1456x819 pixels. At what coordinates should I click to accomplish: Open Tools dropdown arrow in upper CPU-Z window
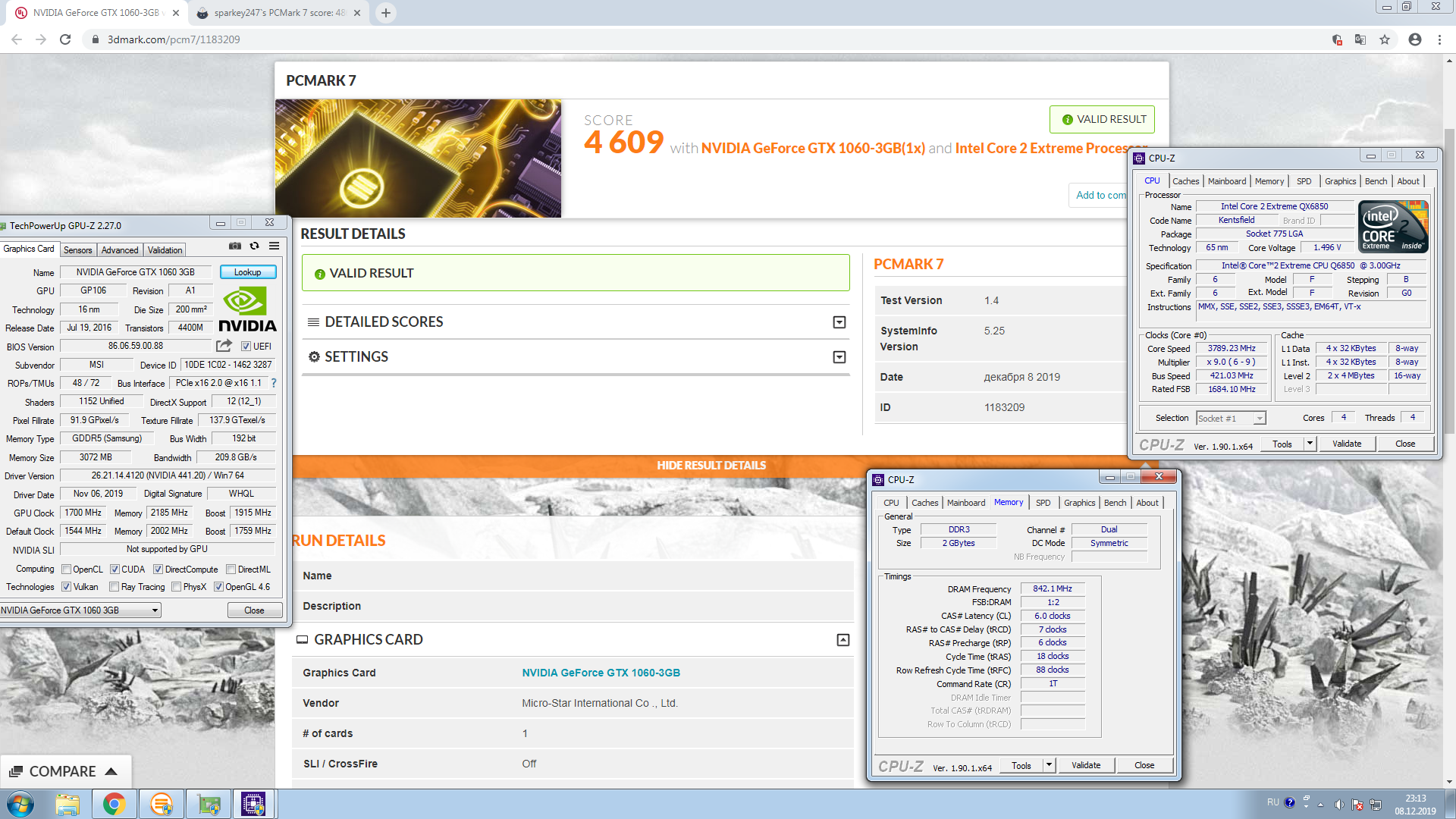(x=1310, y=444)
